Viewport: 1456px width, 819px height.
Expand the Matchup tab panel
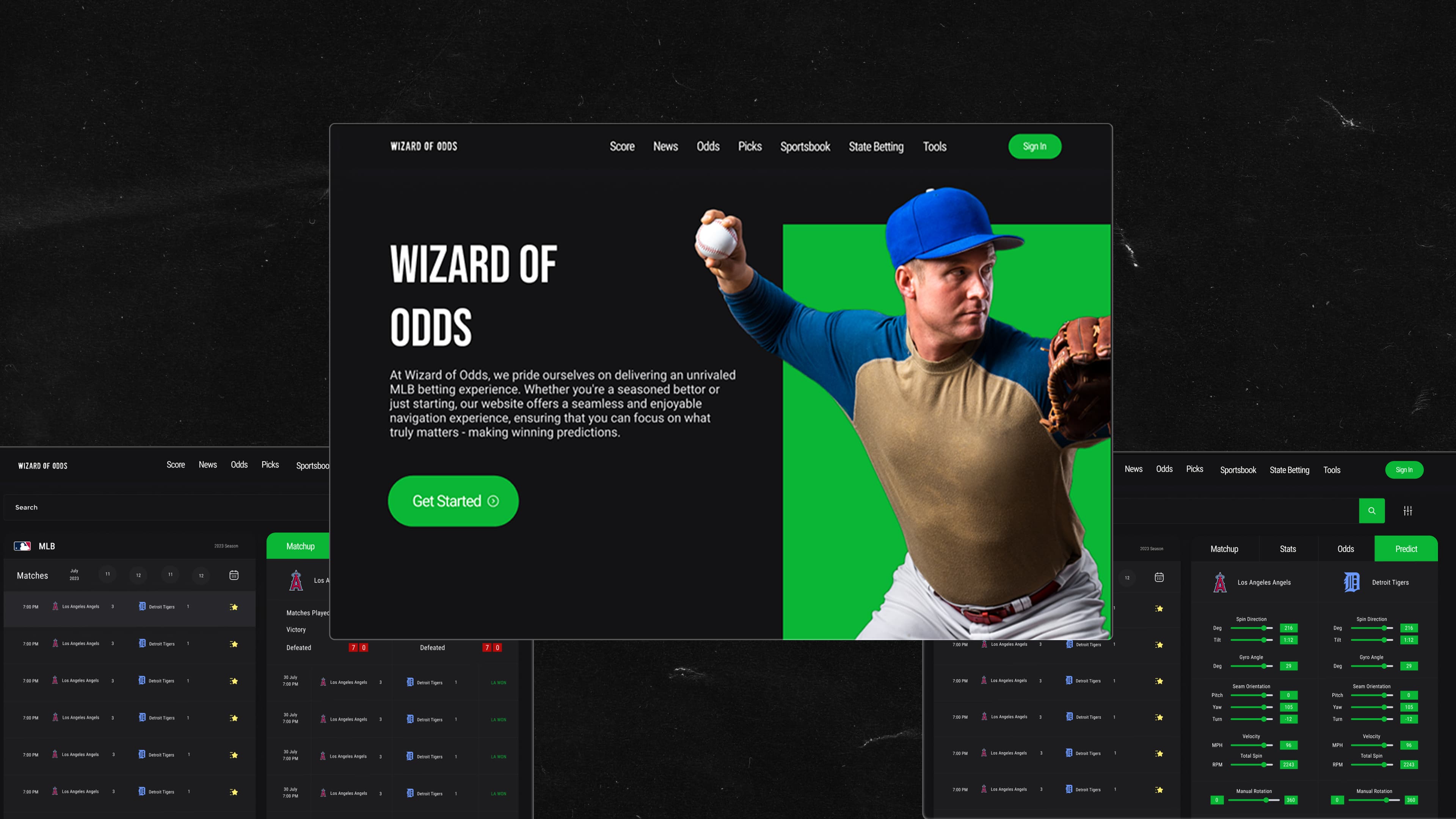(1224, 548)
